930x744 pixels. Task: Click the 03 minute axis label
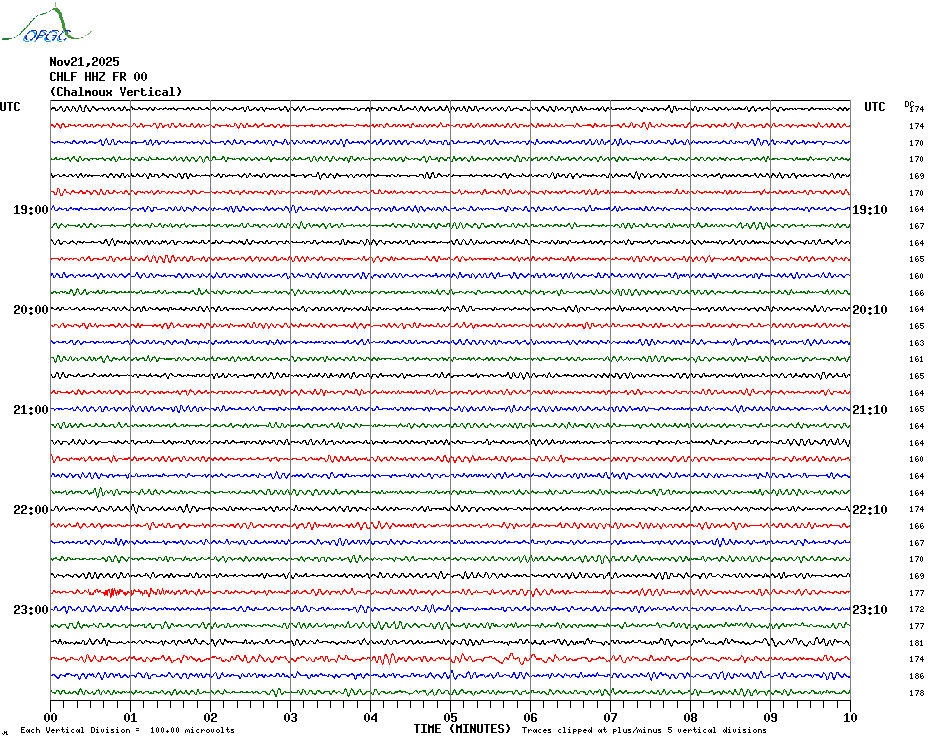291,717
